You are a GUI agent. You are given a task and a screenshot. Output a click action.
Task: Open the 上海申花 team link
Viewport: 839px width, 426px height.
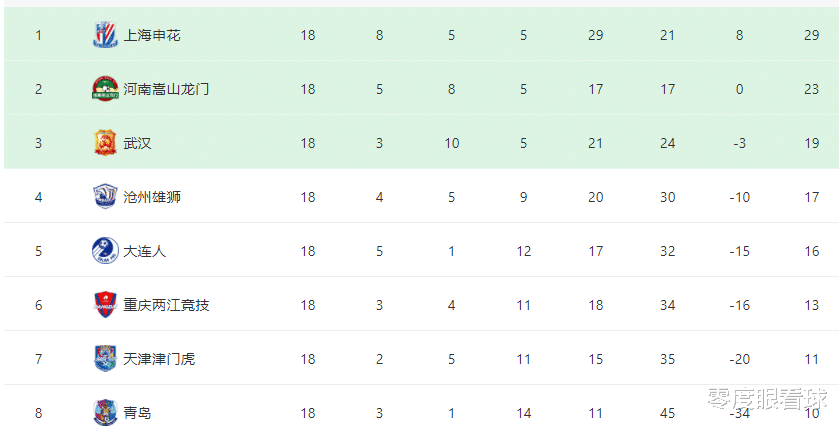[x=152, y=35]
